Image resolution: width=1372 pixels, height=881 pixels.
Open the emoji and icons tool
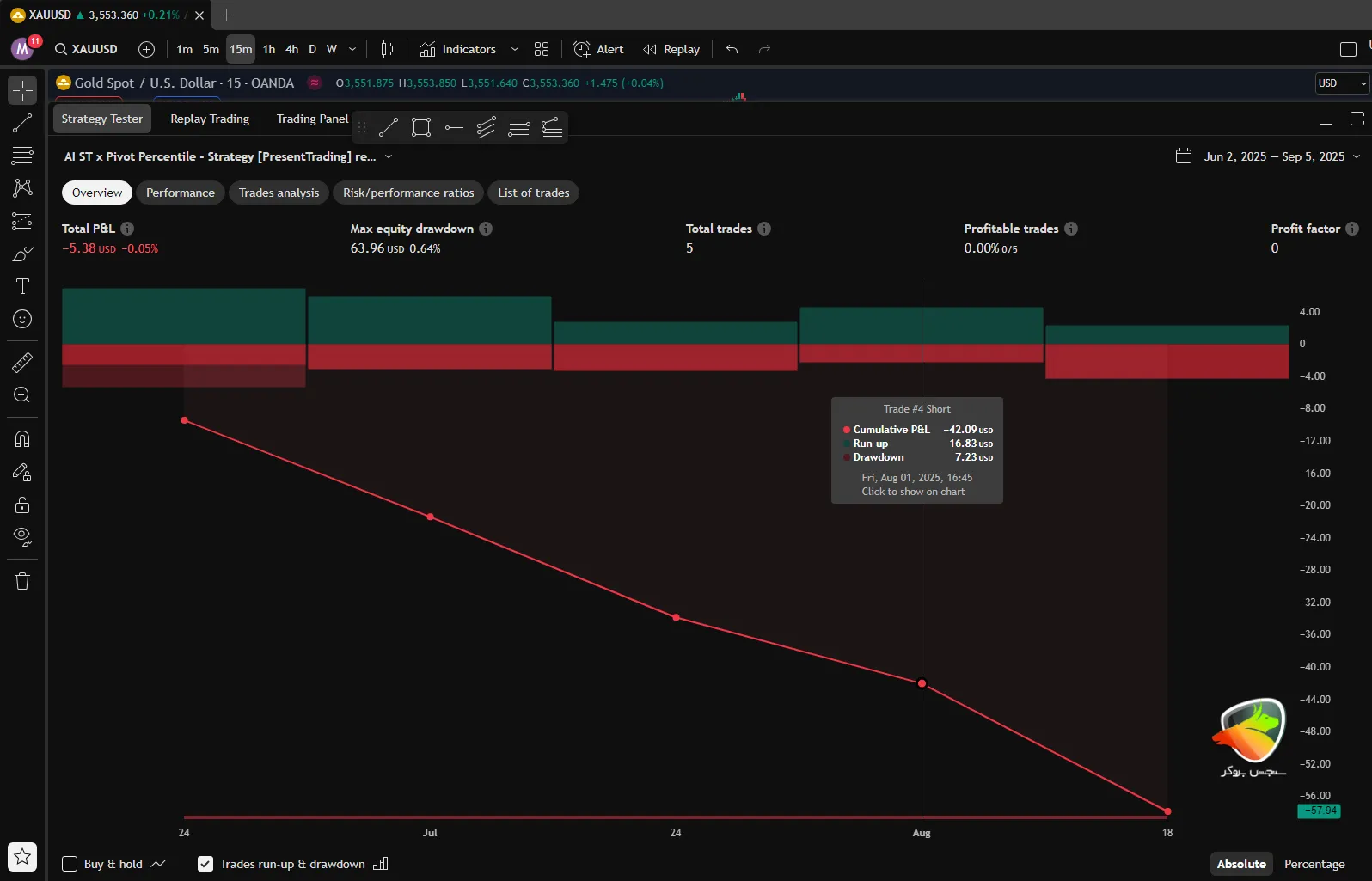pos(22,319)
